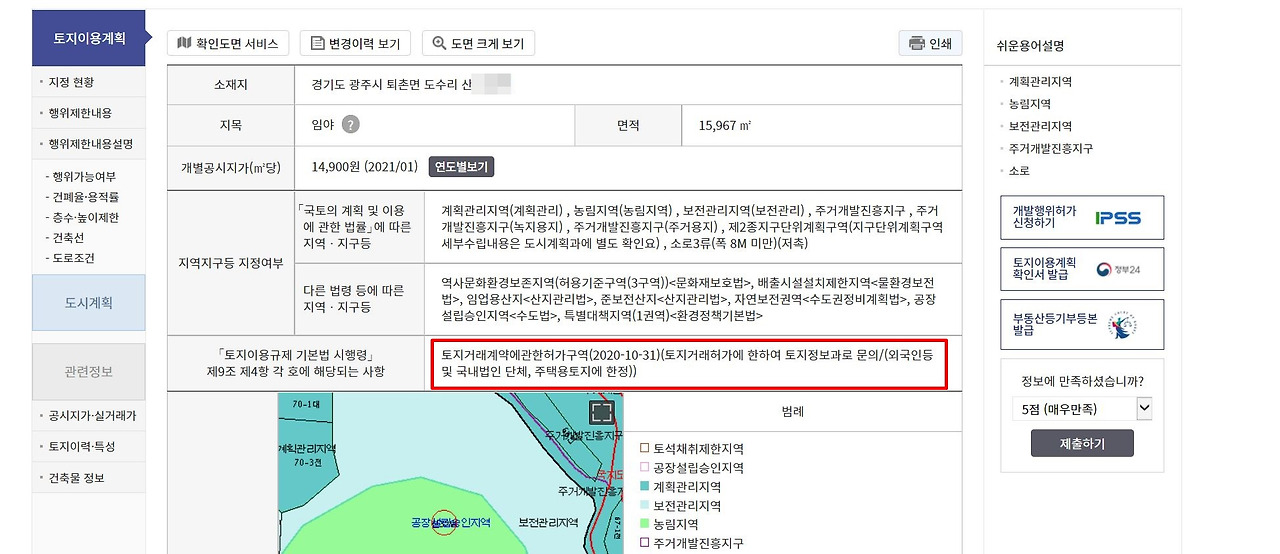1280x554 pixels.
Task: Open 연도별보기 price history
Action: (x=461, y=166)
